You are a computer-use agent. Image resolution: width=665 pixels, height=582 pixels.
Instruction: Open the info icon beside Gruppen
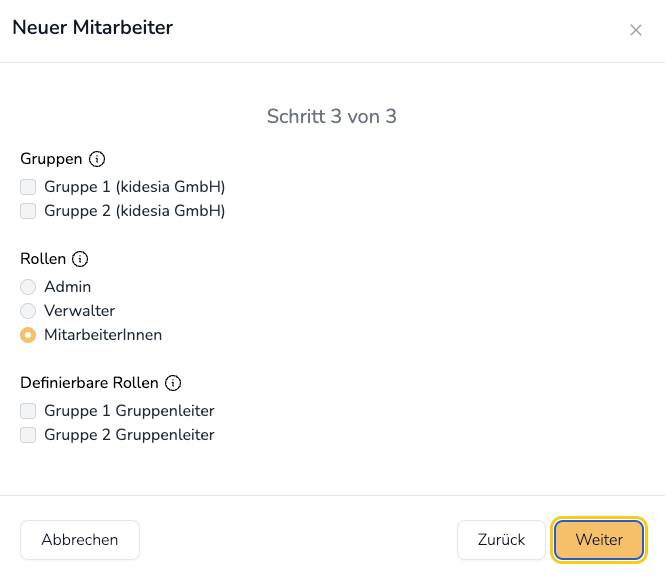pos(97,159)
